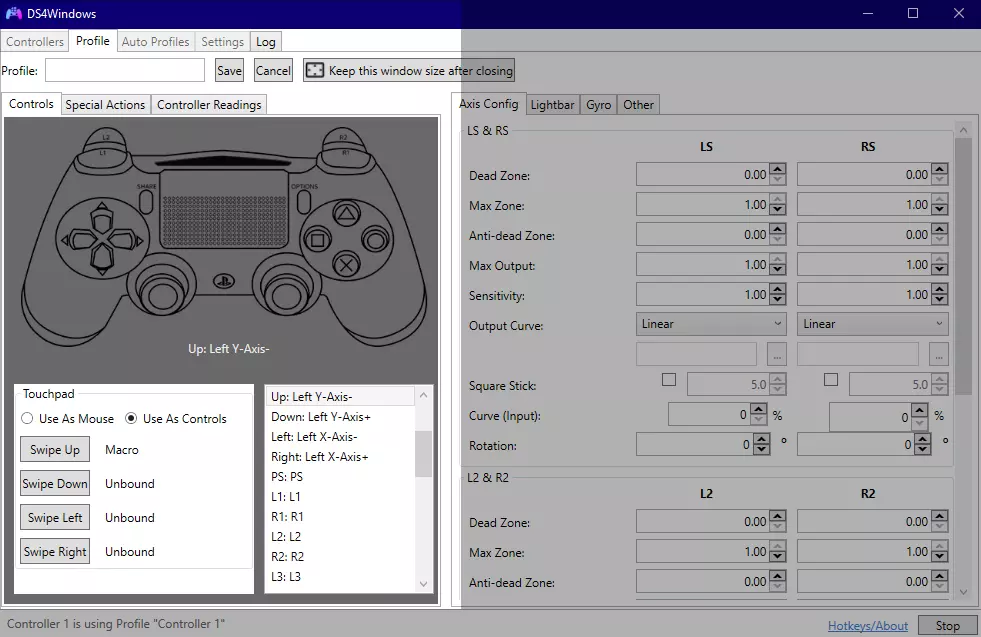Screen dimensions: 981x637
Task: Select the Use As Mouse radio button
Action: 28,419
